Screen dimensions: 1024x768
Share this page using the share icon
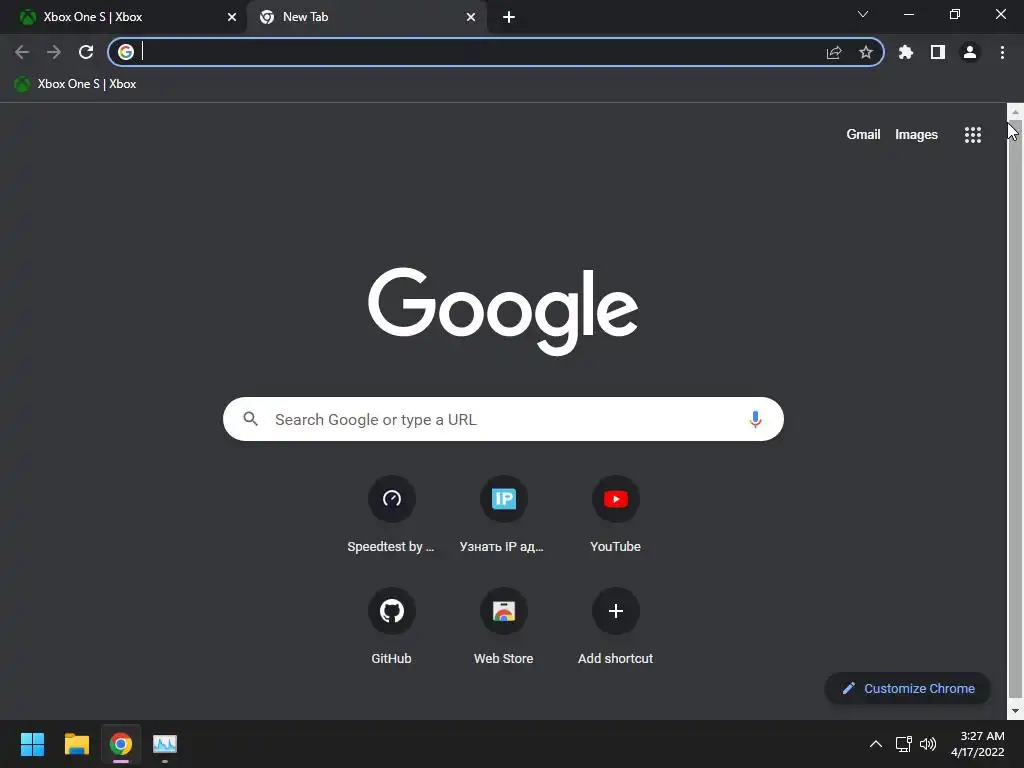834,52
